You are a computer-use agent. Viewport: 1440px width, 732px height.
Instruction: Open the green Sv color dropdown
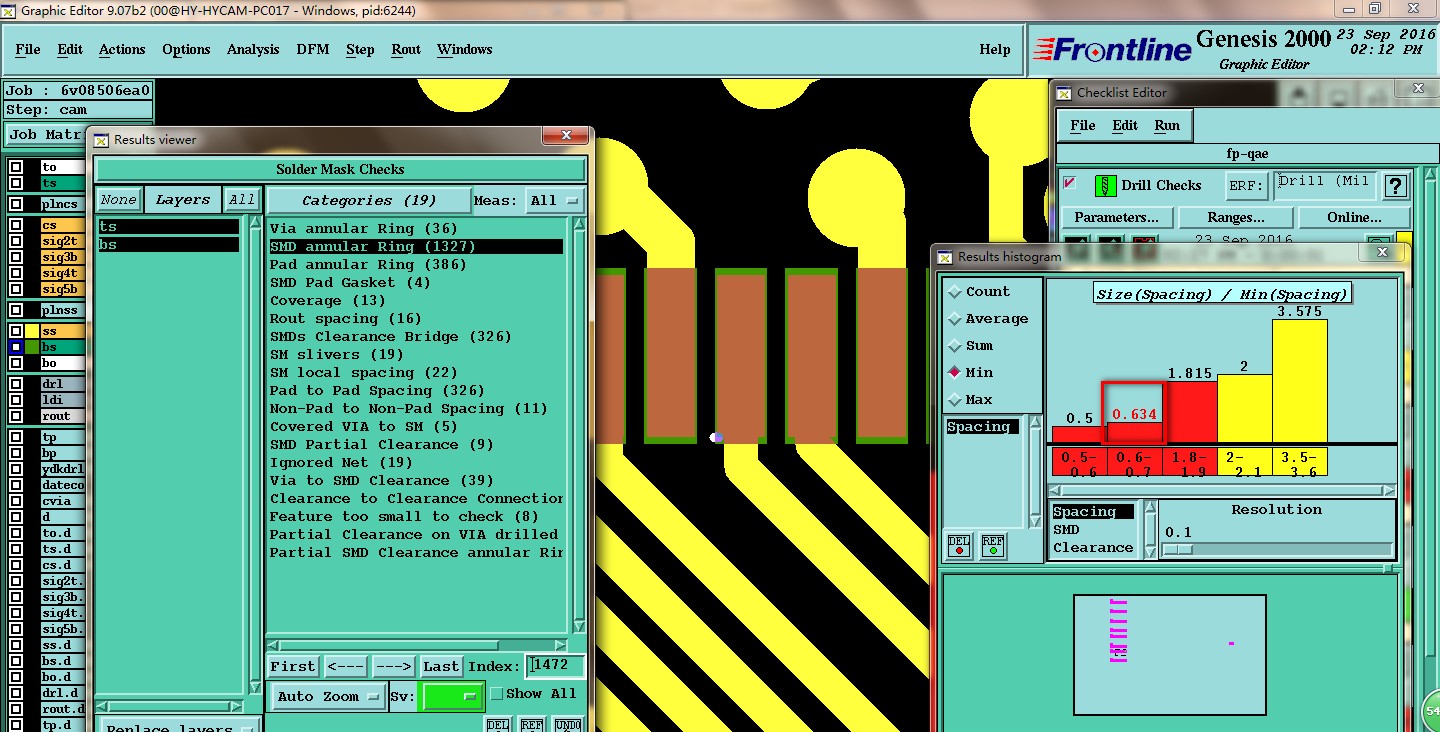(x=453, y=697)
